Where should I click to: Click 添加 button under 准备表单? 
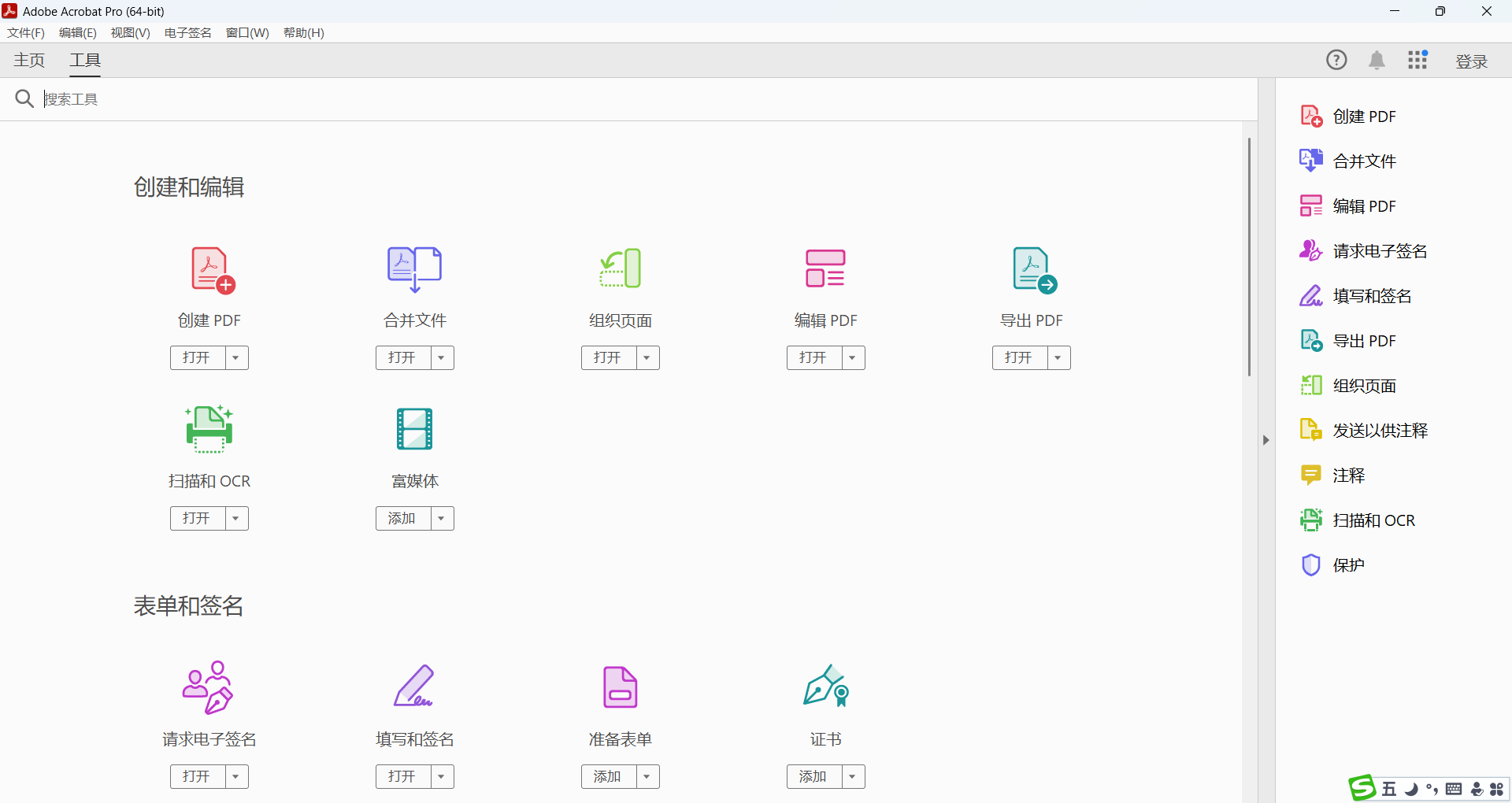(608, 777)
